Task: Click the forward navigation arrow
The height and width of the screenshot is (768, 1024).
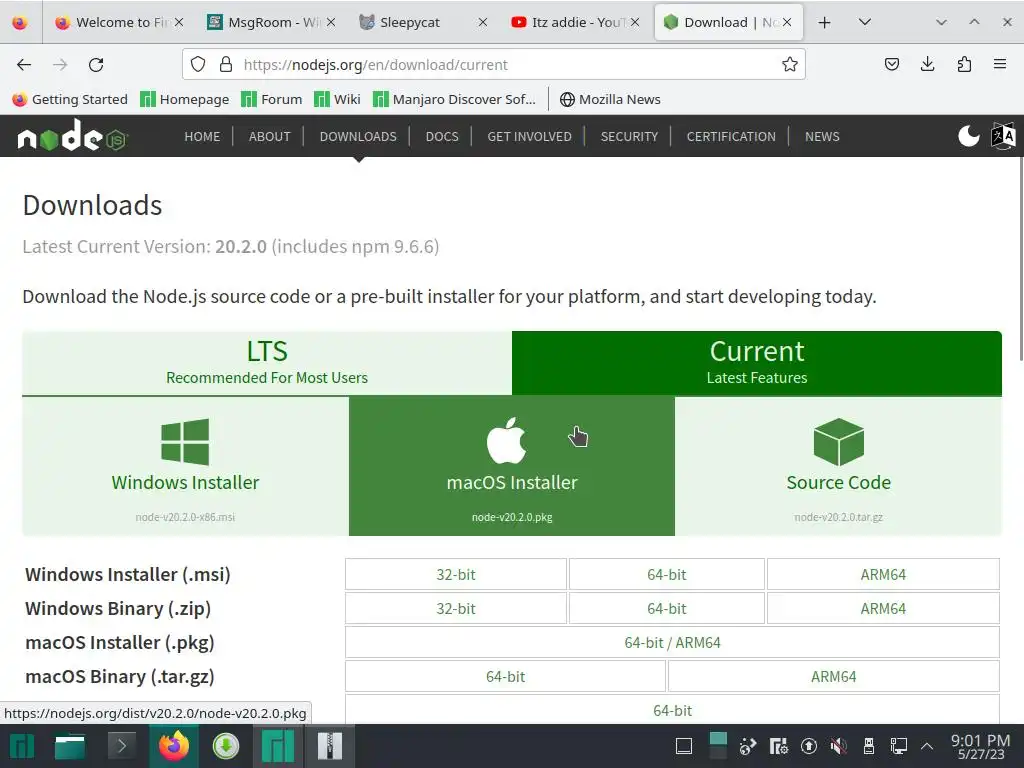Action: [x=60, y=65]
